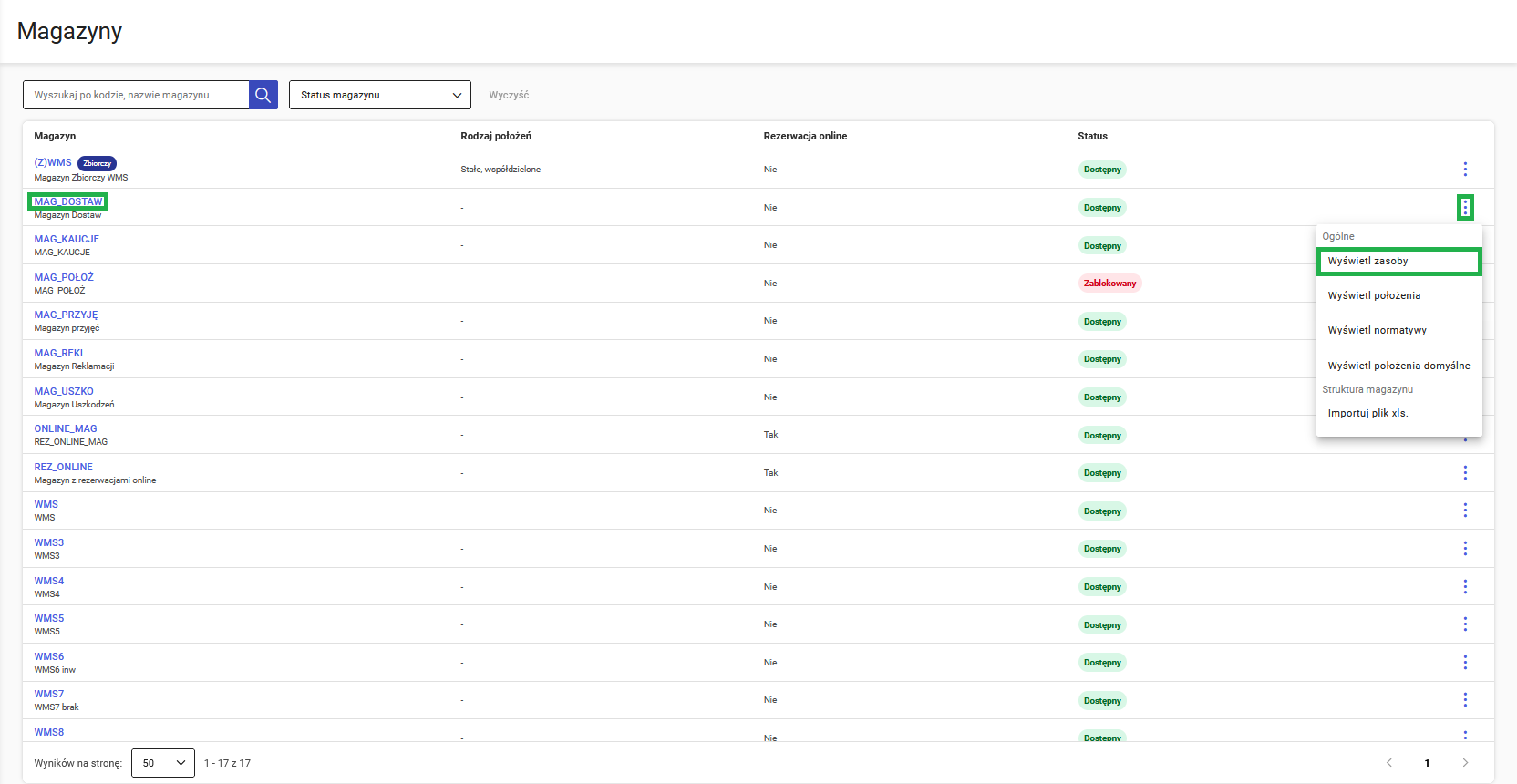Choose Wyświetl położenia domyślne option
Image resolution: width=1517 pixels, height=784 pixels.
click(1398, 366)
